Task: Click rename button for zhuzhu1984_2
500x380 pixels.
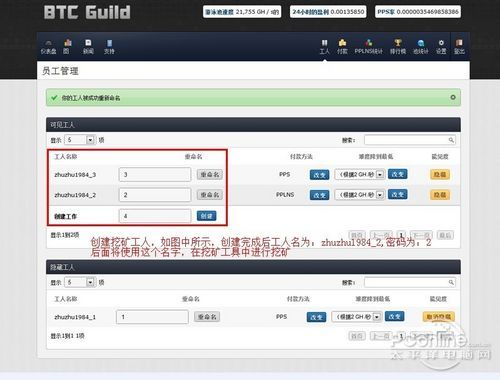Action: coord(210,195)
